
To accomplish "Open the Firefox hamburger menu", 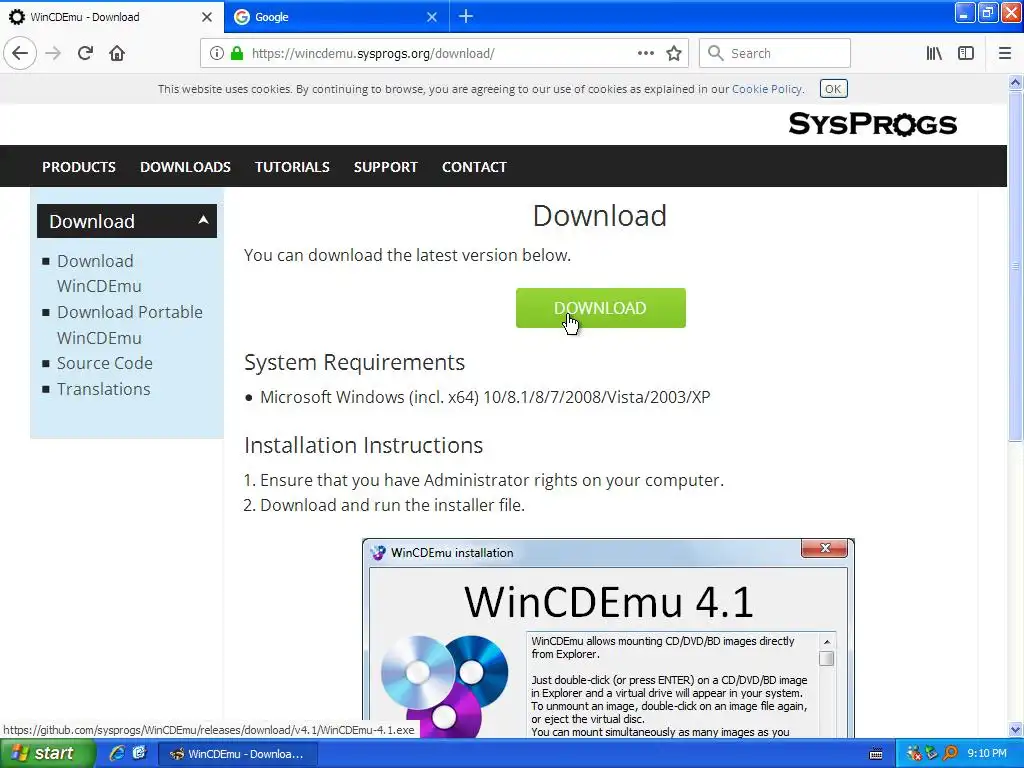I will [x=1005, y=53].
